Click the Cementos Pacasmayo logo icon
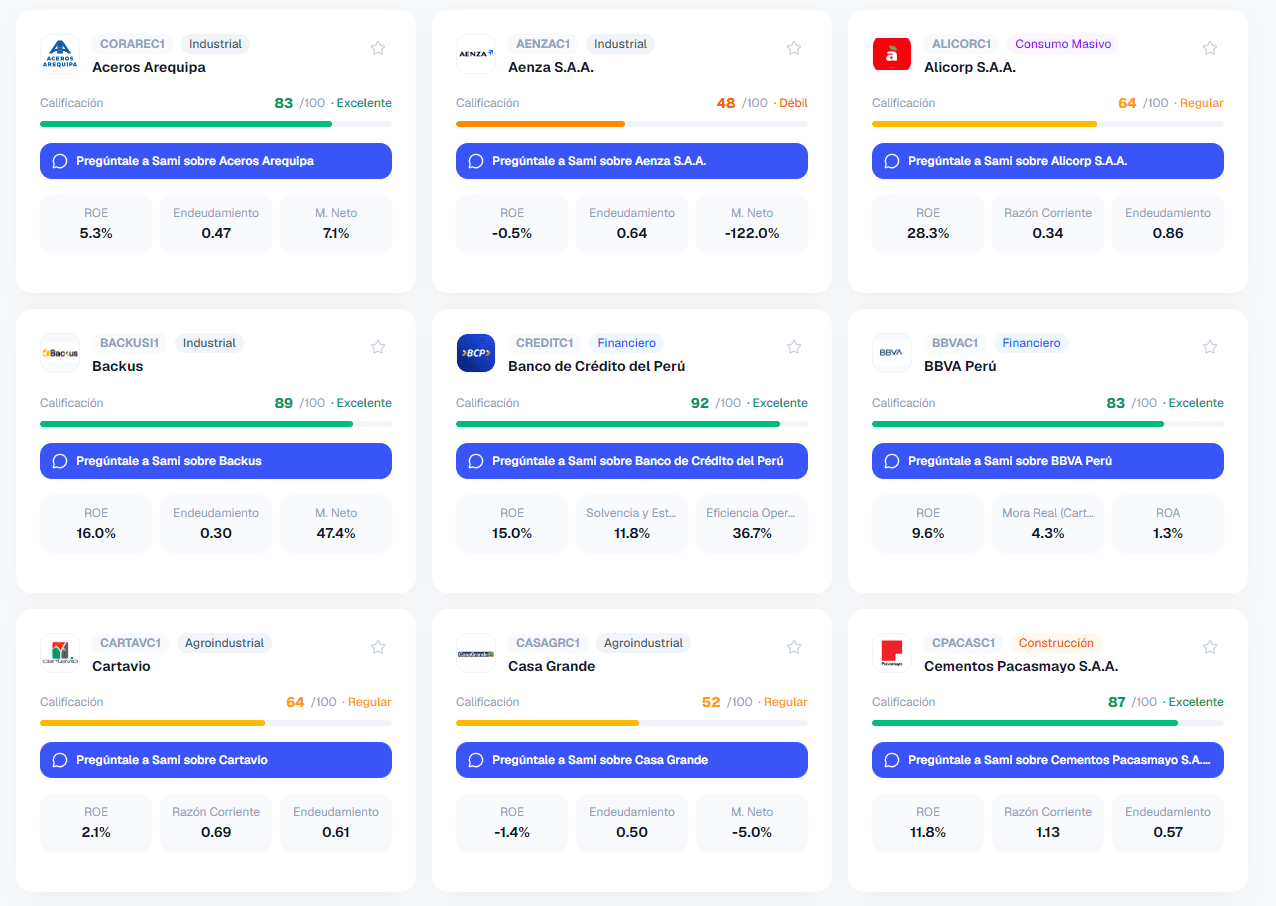The height and width of the screenshot is (906, 1276). coord(892,653)
